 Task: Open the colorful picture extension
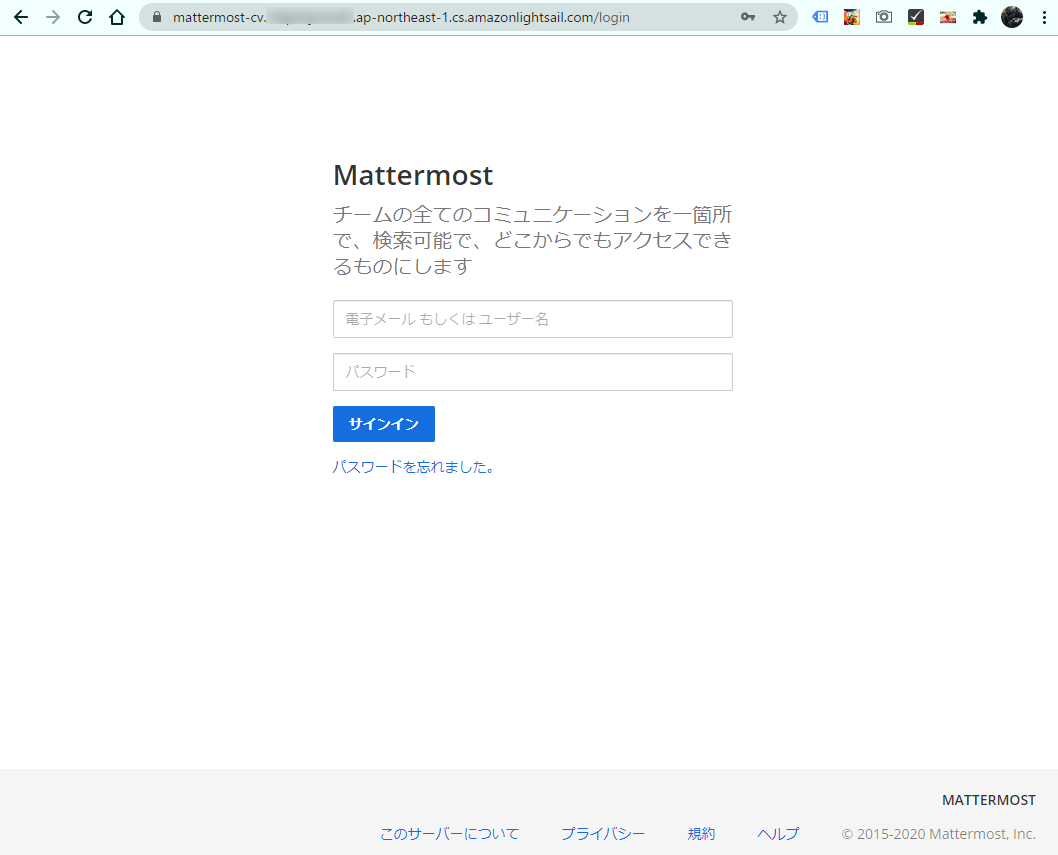[x=852, y=17]
